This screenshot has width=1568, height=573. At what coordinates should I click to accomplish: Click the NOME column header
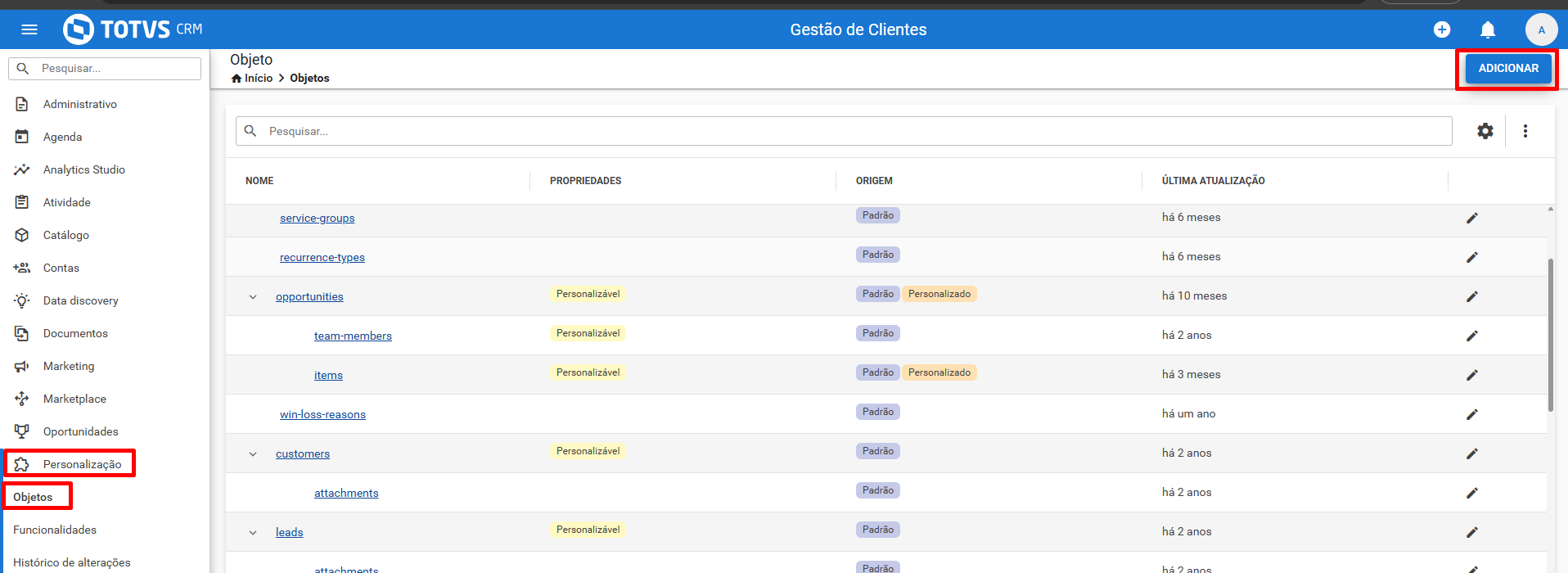pos(259,181)
